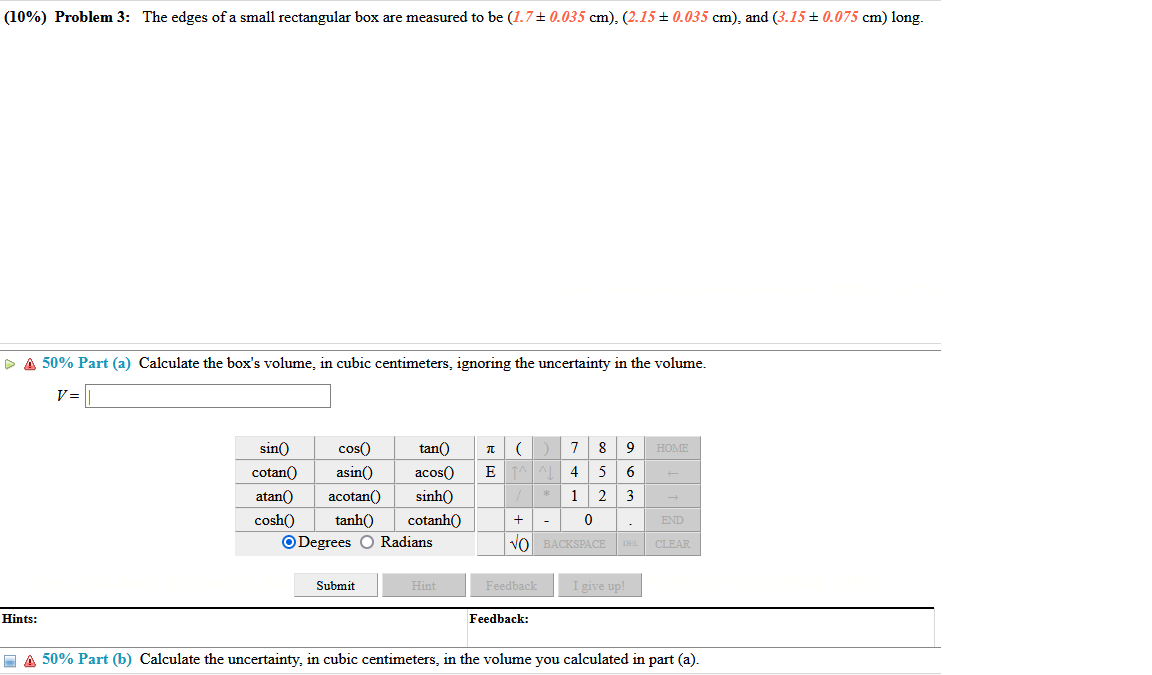The image size is (1152, 675).
Task: Click inside the V= answer field
Action: [x=207, y=396]
